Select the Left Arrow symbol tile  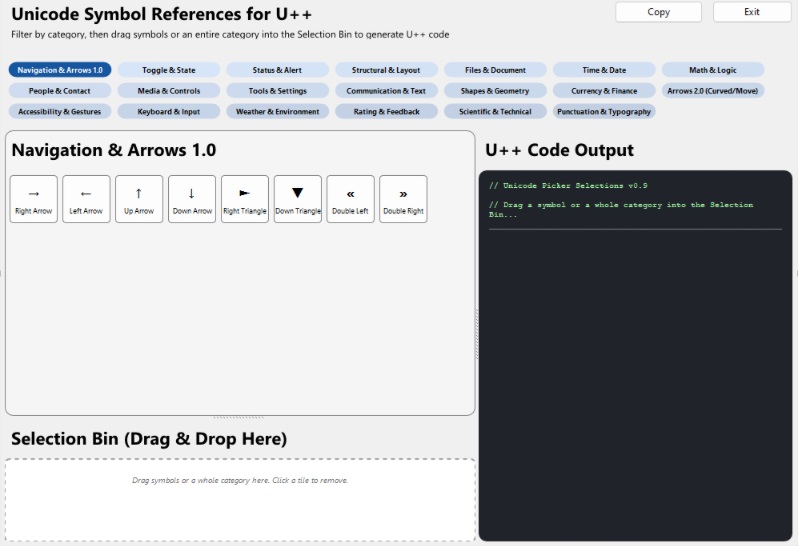coord(86,199)
